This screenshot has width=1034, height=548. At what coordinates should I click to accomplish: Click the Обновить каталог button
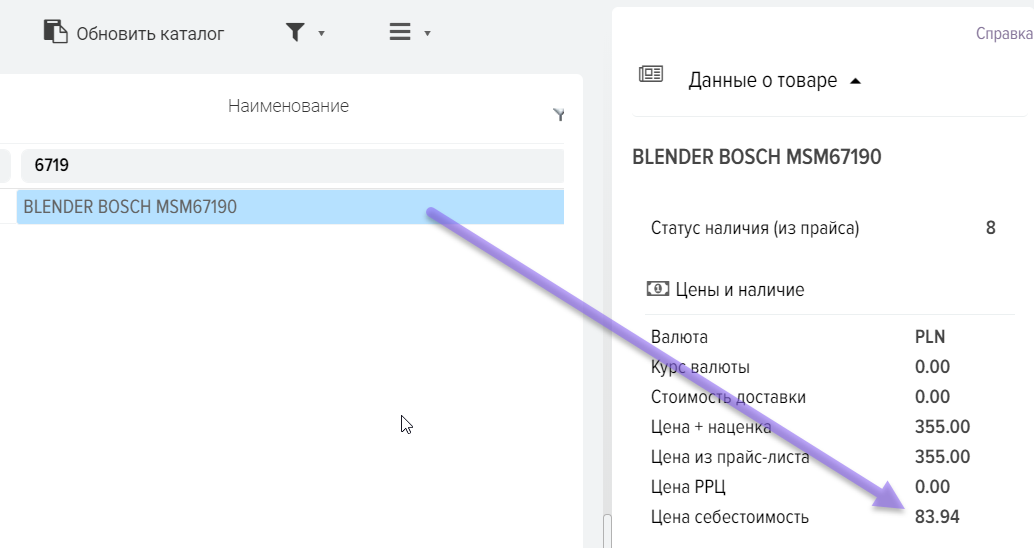(134, 33)
